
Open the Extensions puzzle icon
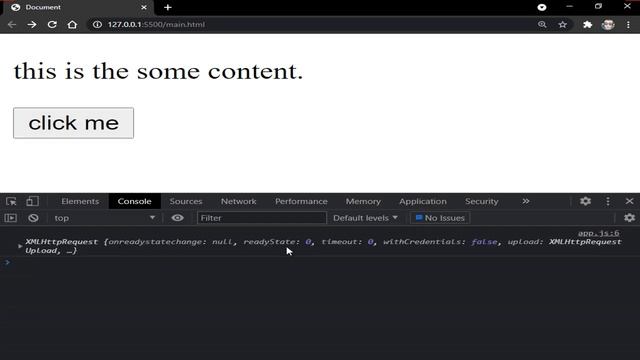[587, 24]
